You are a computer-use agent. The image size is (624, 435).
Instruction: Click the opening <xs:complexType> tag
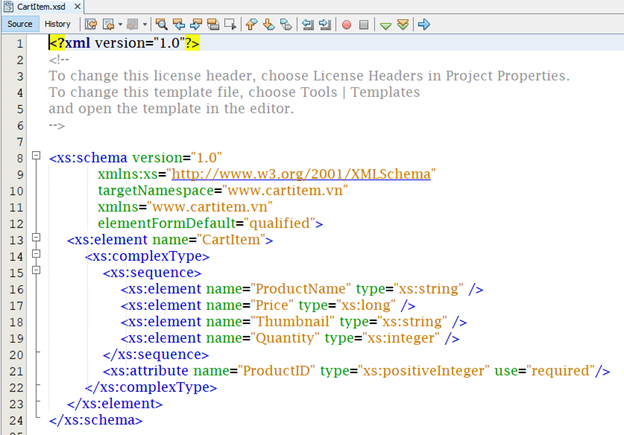147,256
